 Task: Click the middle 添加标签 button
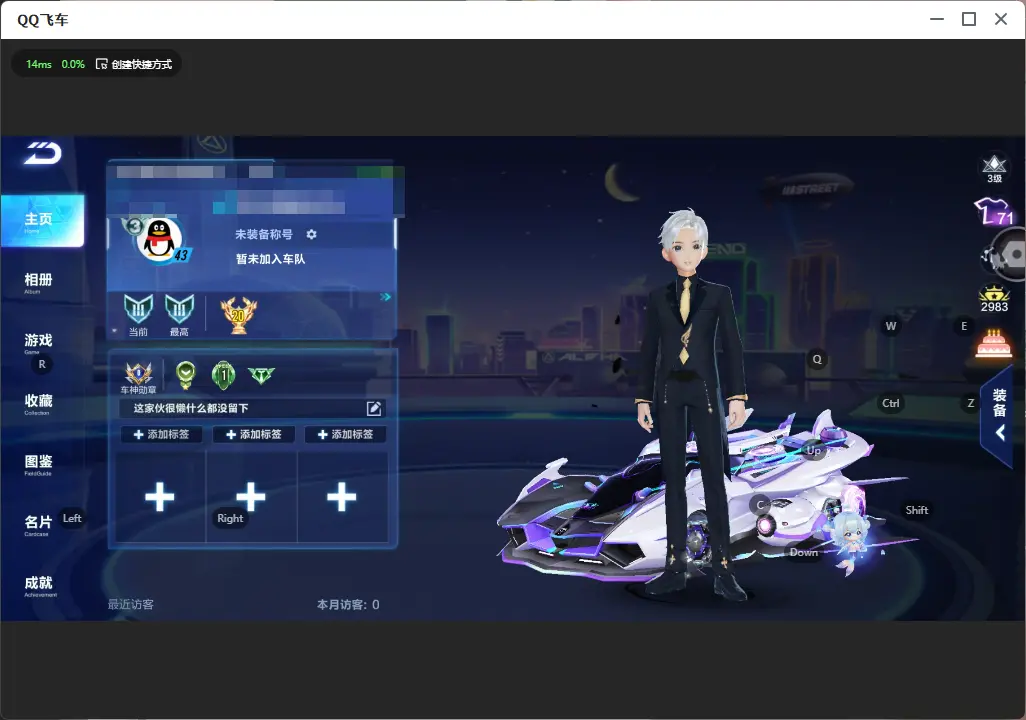click(253, 435)
